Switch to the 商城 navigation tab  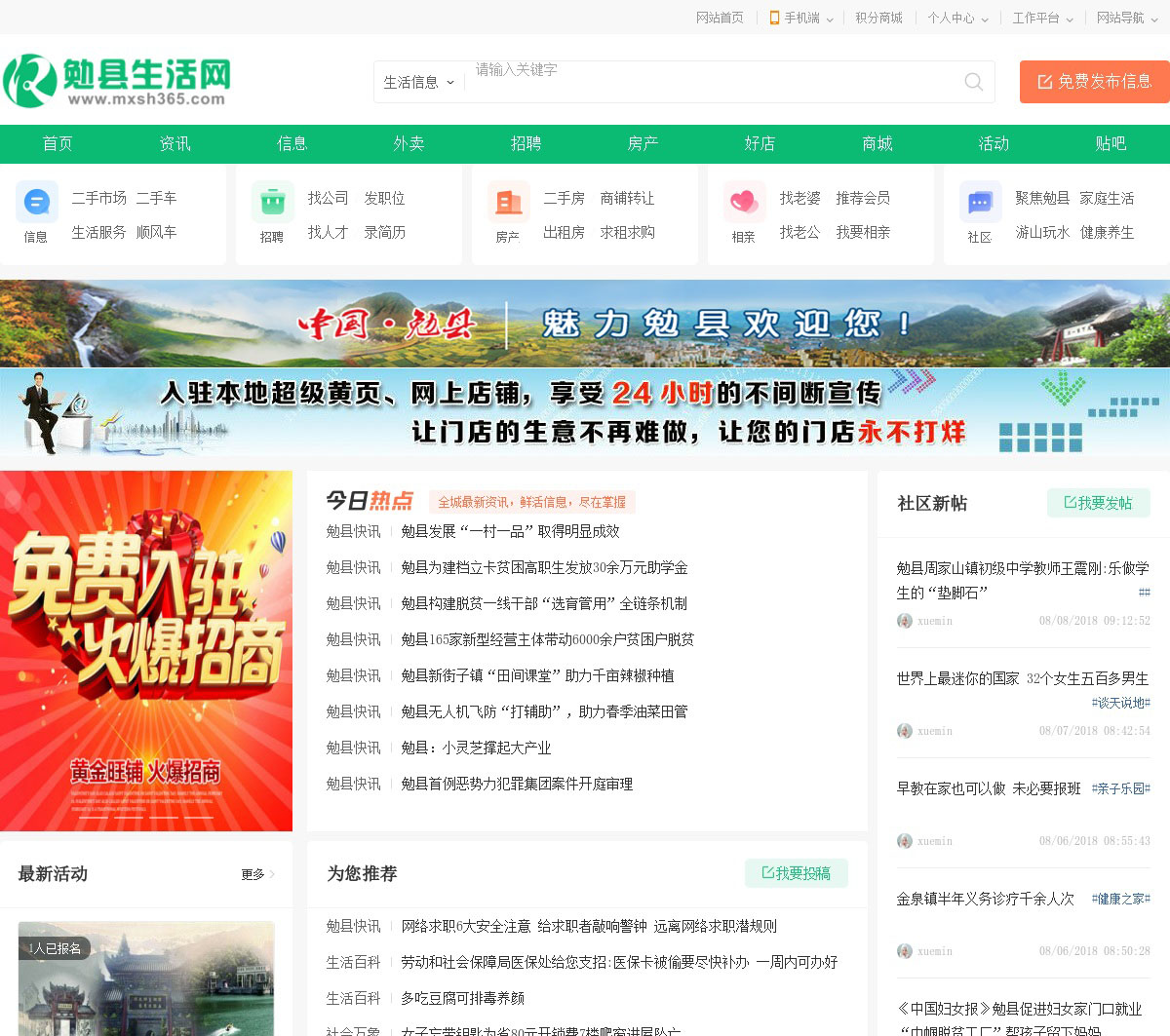[877, 143]
